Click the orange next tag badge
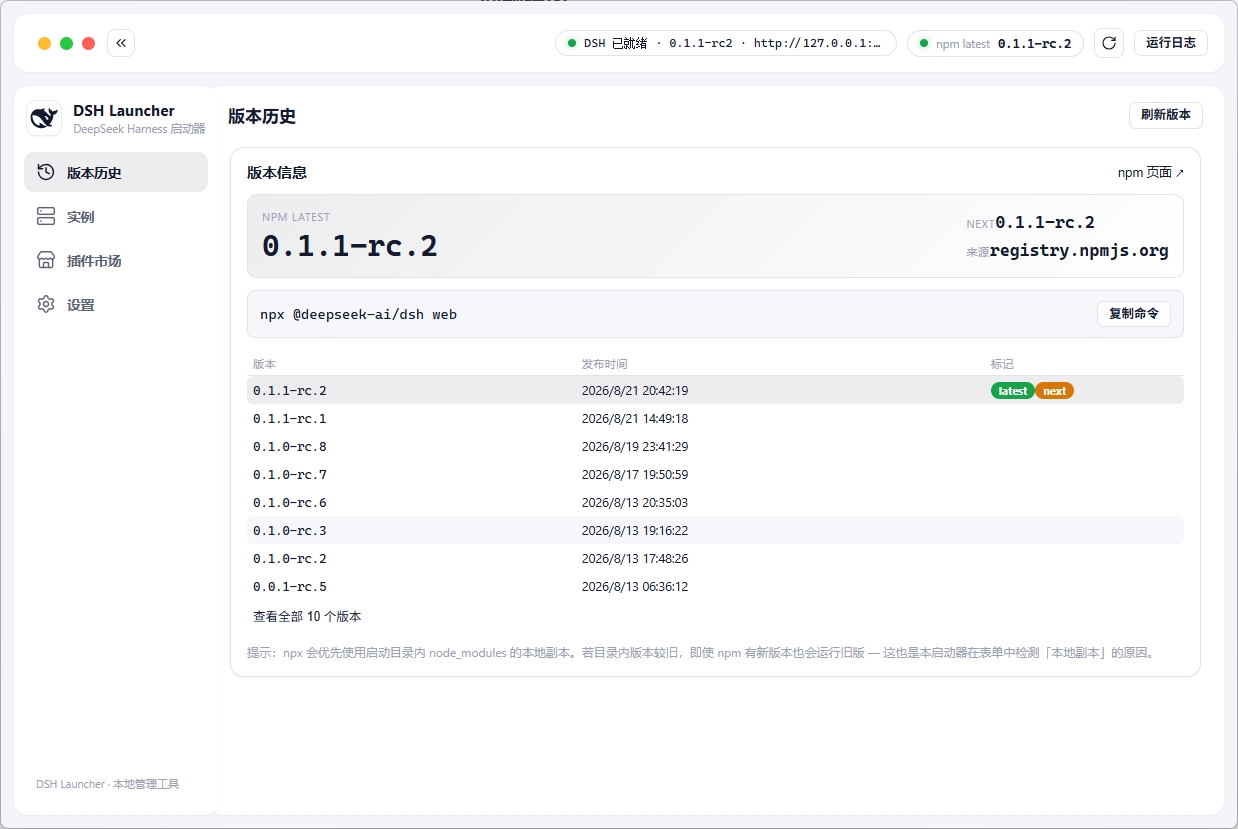1238x829 pixels. click(x=1054, y=391)
